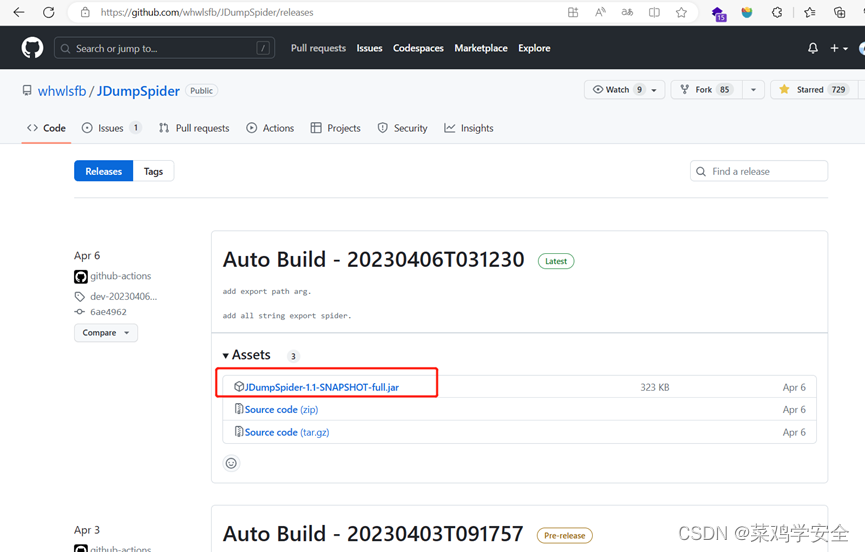Open Marketplace in top navigation
Image resolution: width=865 pixels, height=552 pixels.
click(481, 49)
